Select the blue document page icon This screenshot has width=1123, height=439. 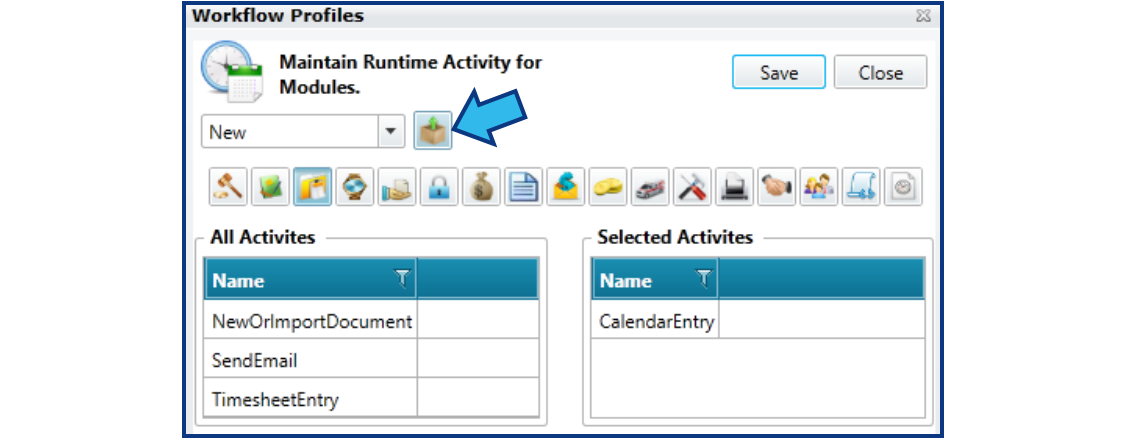click(x=524, y=187)
